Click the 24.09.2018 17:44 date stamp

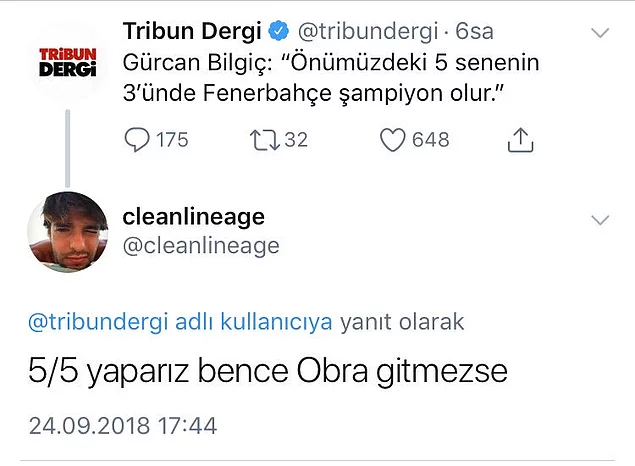(x=121, y=424)
